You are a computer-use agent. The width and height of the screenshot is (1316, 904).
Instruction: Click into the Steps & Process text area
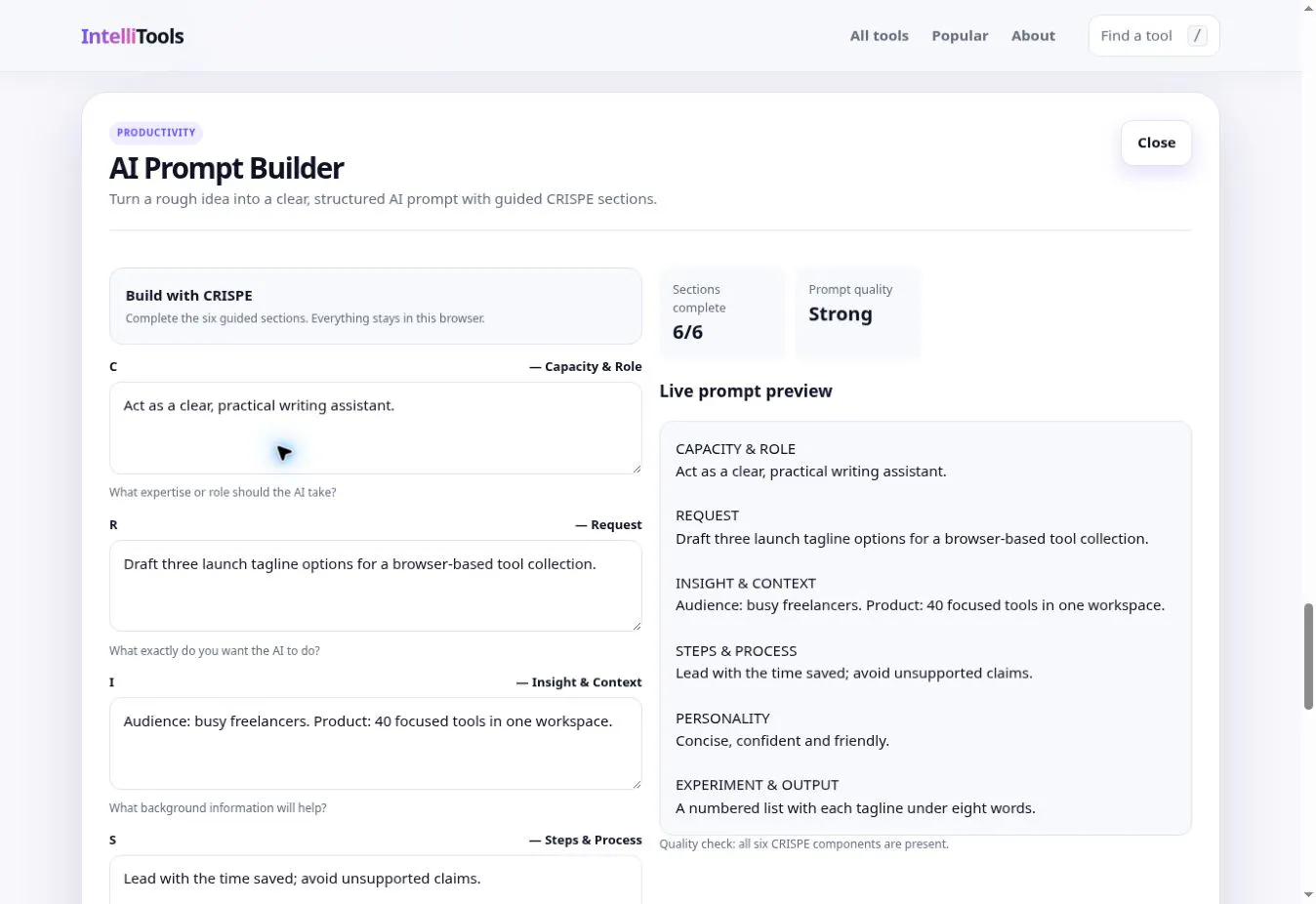(x=376, y=880)
